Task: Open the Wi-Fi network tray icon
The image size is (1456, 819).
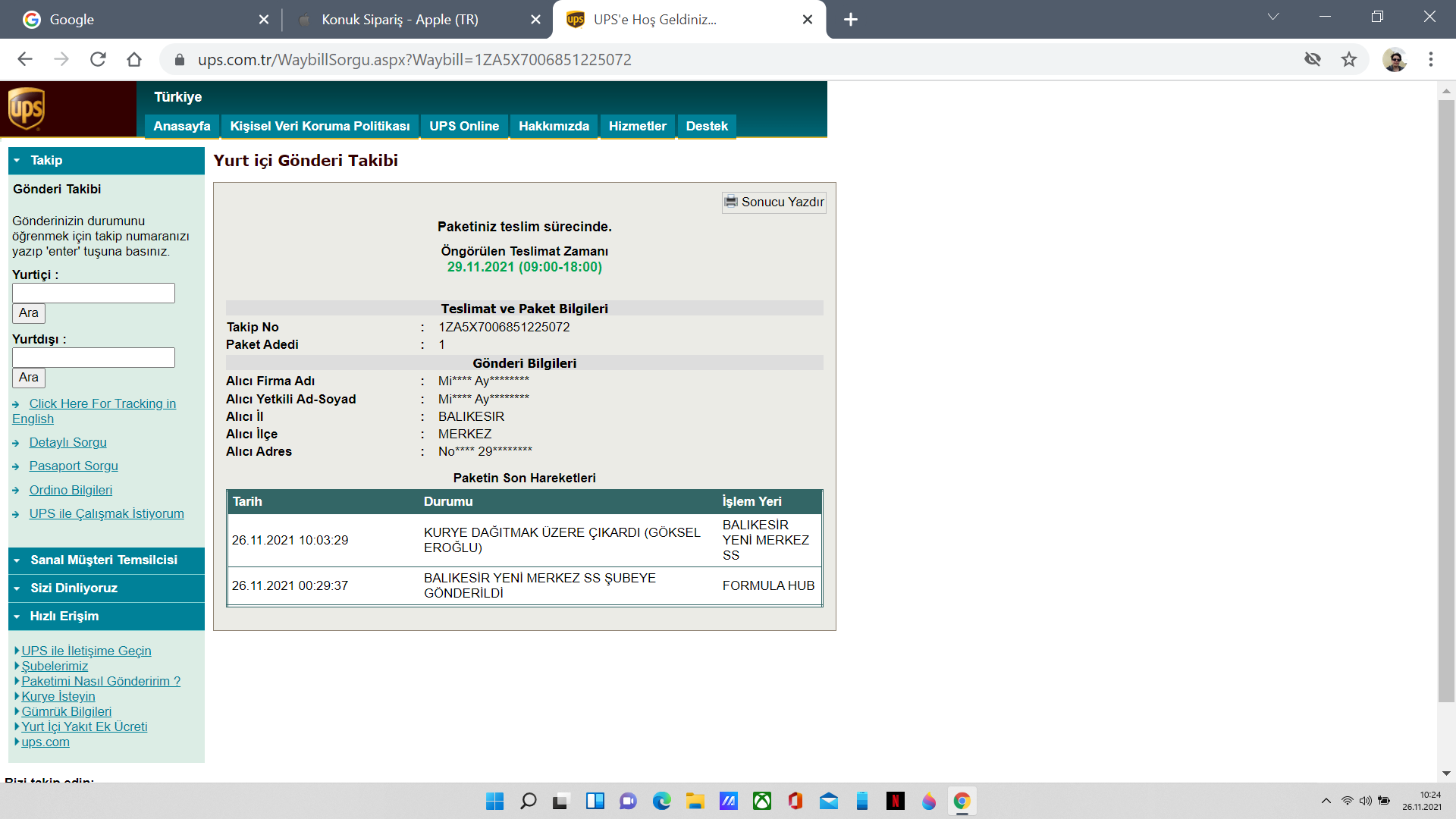Action: pos(1348,801)
